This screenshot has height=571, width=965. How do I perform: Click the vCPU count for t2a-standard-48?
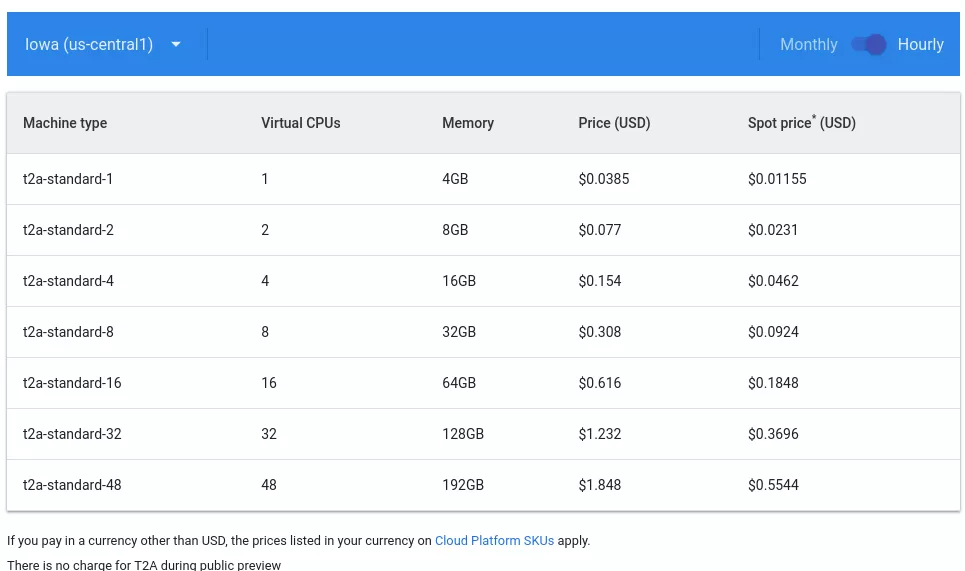(269, 485)
